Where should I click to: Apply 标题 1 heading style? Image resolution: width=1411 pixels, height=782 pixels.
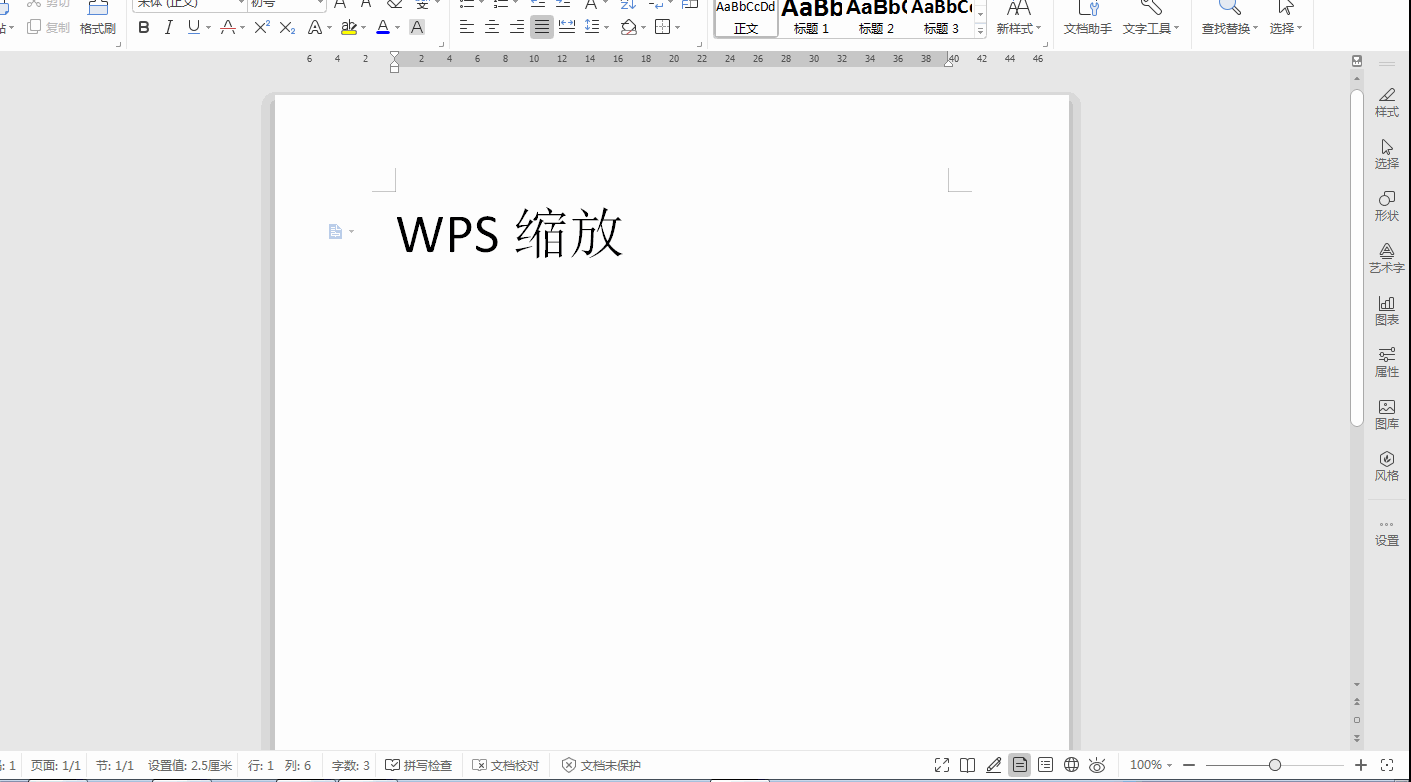(x=811, y=18)
